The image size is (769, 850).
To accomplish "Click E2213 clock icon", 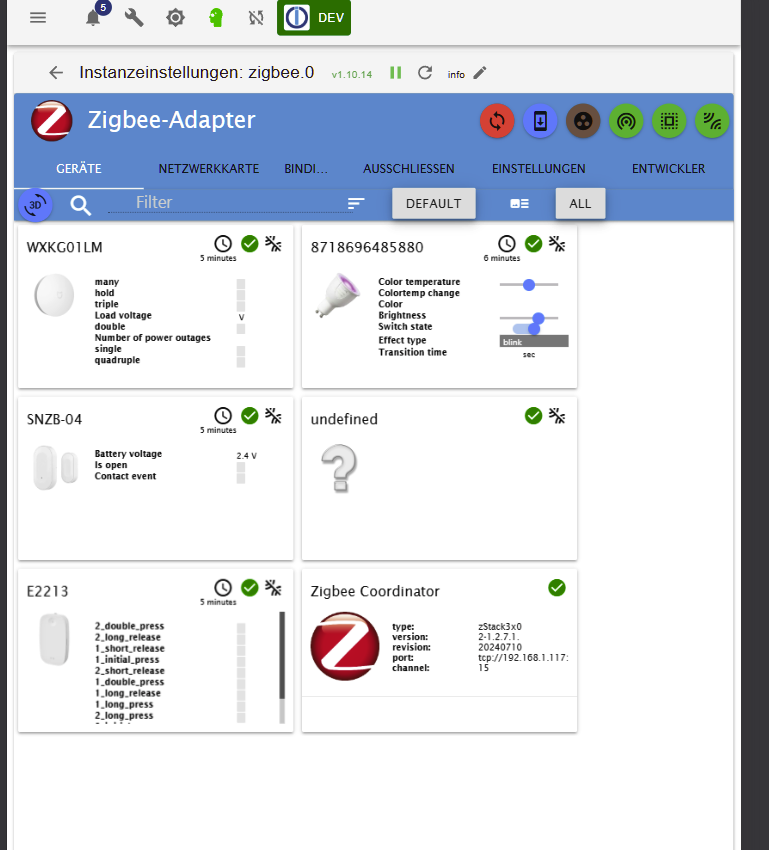I will click(x=223, y=588).
